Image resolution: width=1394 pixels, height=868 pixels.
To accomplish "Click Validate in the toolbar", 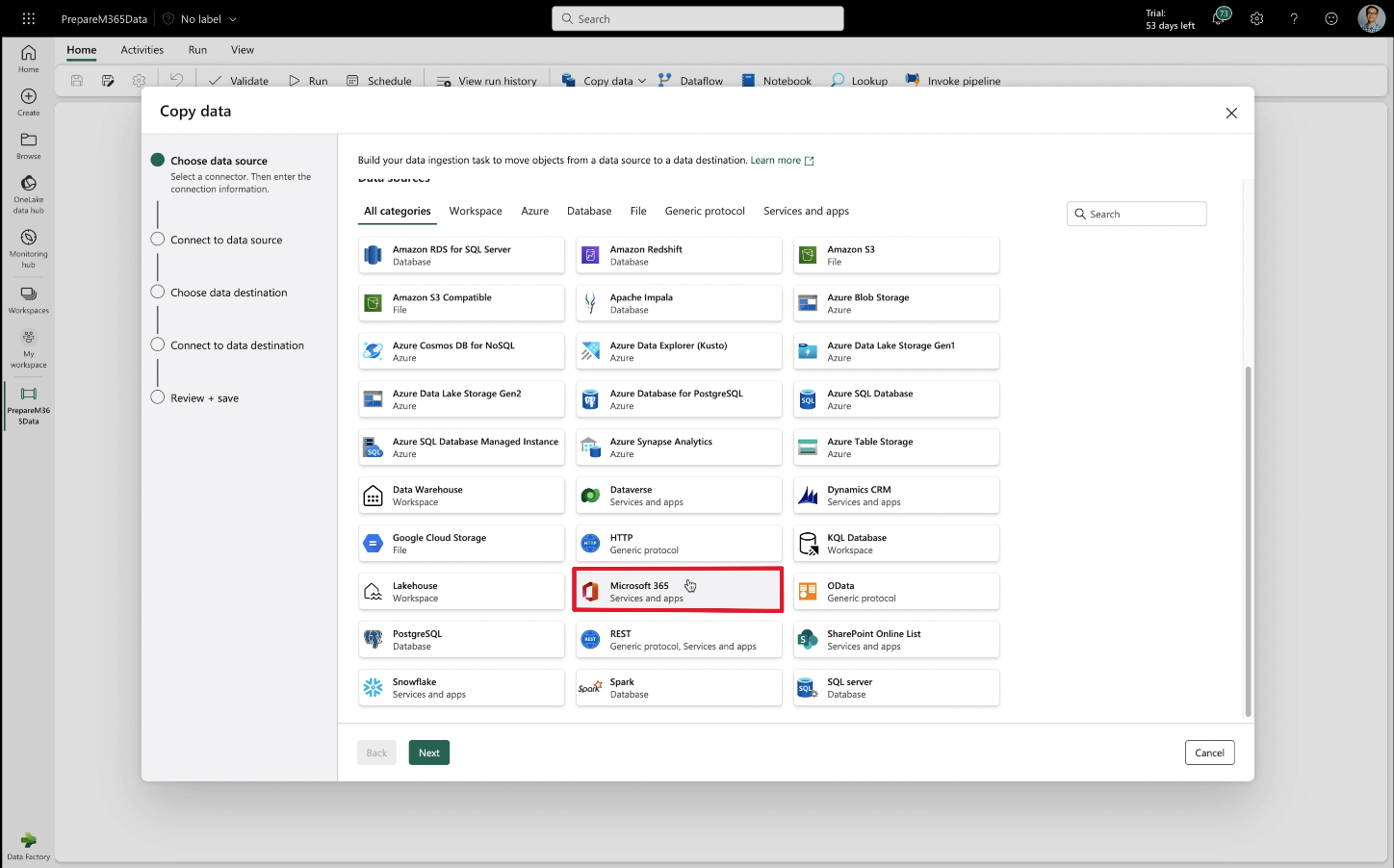I will [239, 81].
